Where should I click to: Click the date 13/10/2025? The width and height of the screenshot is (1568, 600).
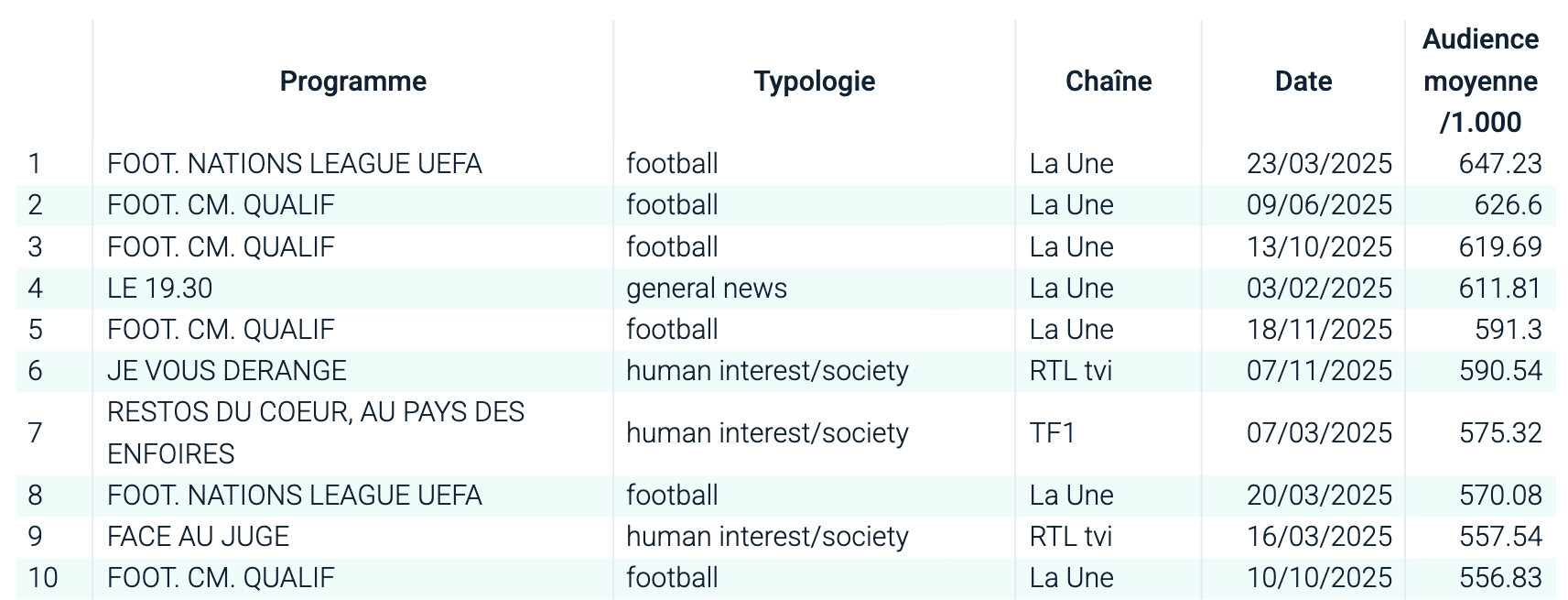[1318, 247]
